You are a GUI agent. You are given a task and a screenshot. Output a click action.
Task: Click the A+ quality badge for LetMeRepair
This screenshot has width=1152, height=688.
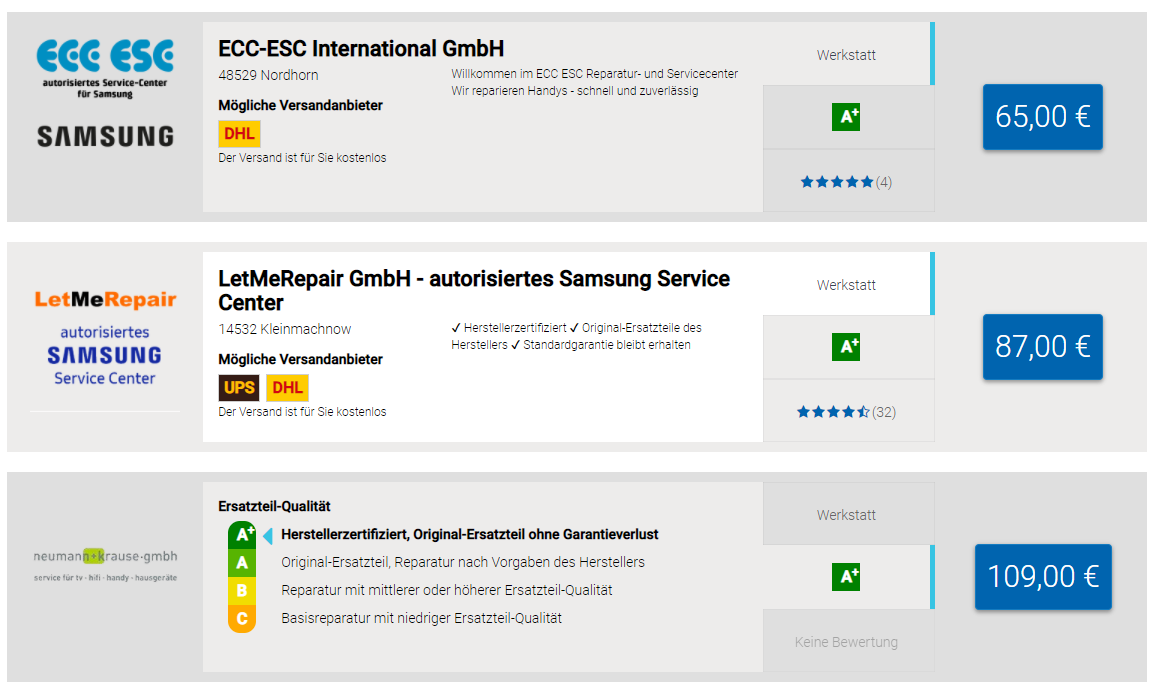[x=846, y=347]
